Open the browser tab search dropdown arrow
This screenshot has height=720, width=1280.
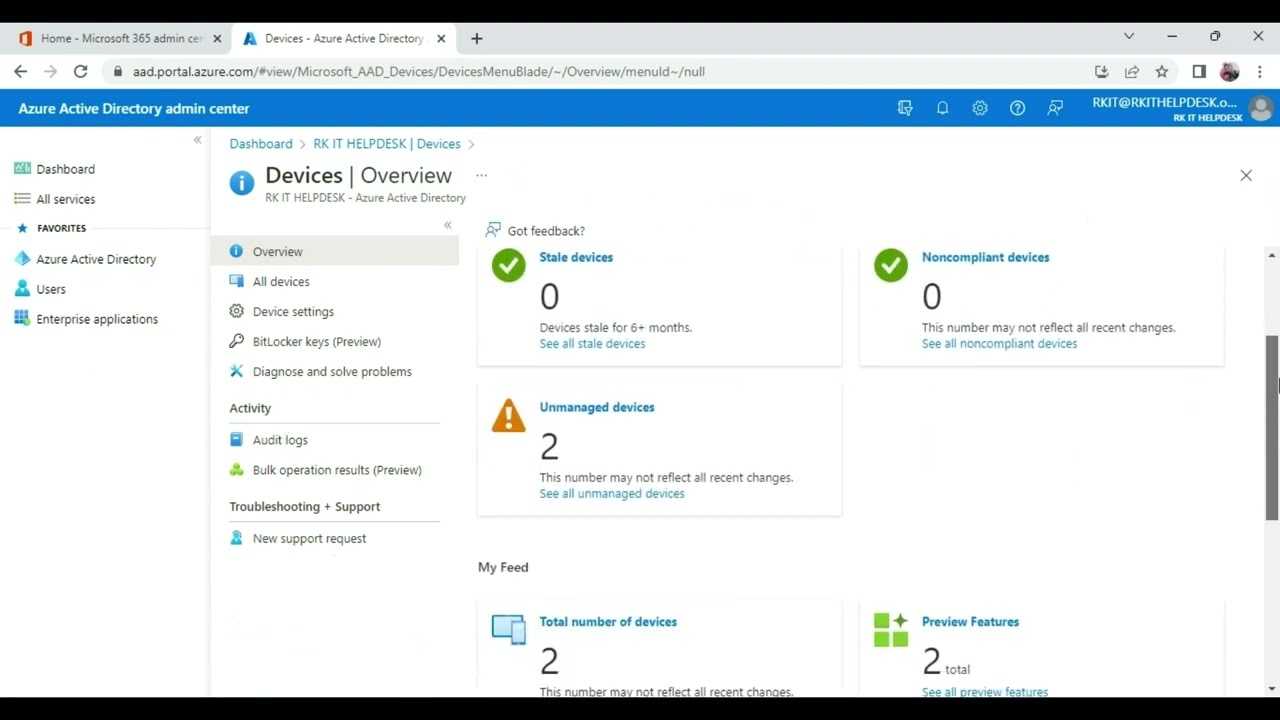(1129, 37)
